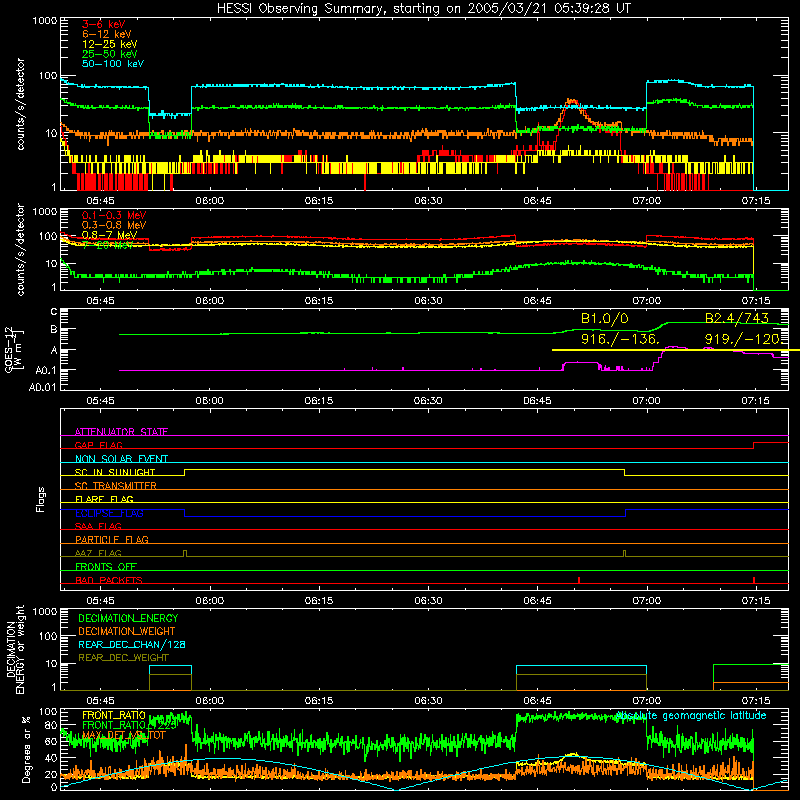The image size is (800, 800).
Task: Click the FRONT_RATIO legend label
Action: (114, 715)
